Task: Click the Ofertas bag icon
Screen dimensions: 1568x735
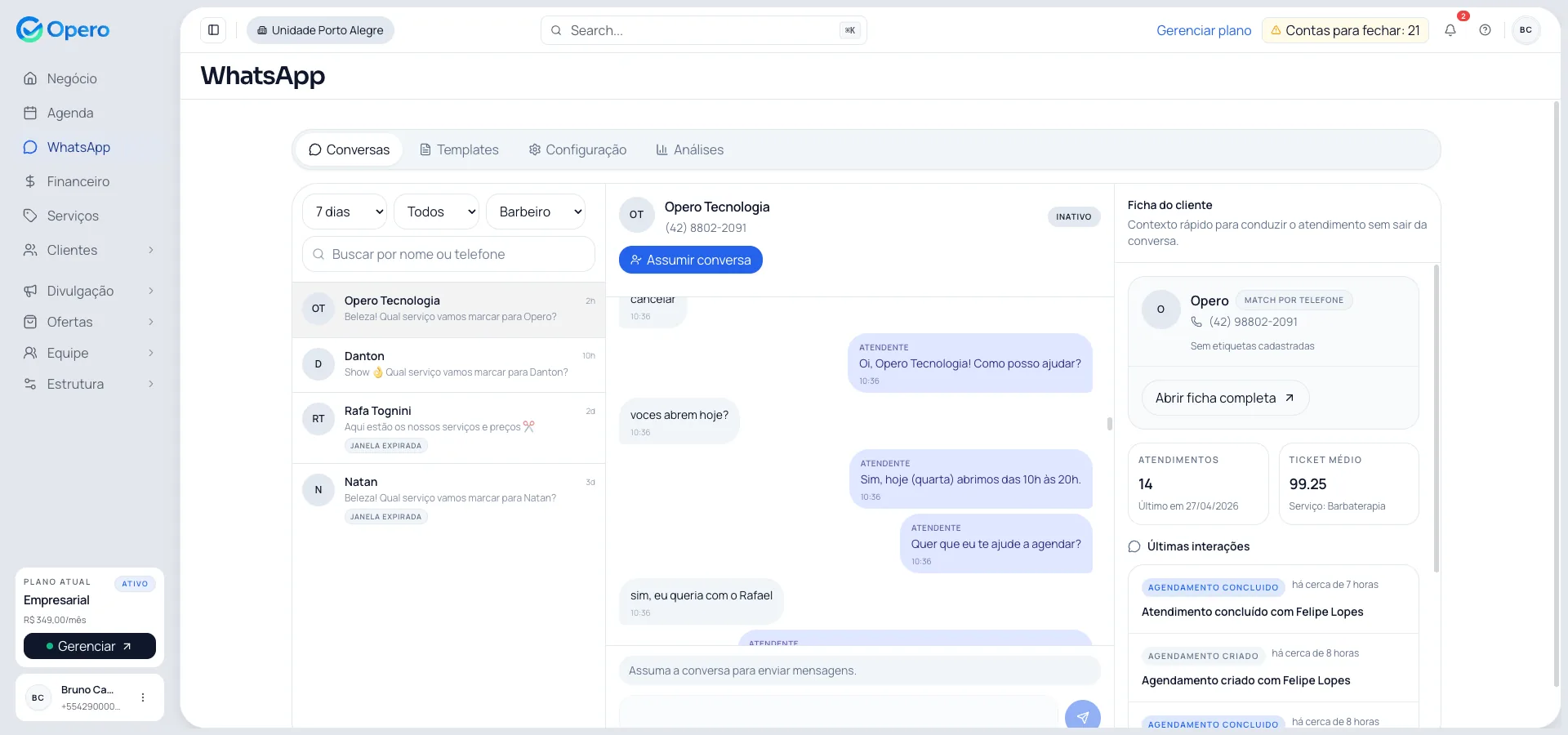Action: point(30,322)
